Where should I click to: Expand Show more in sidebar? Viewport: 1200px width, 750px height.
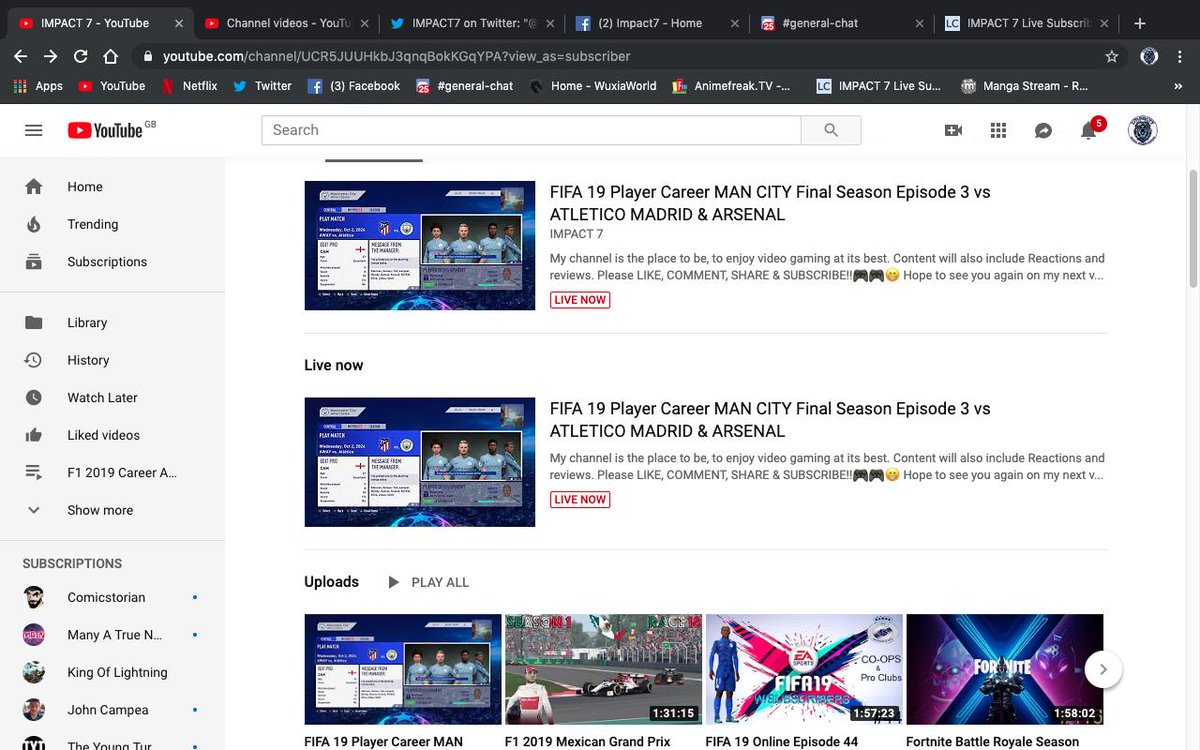(x=112, y=510)
